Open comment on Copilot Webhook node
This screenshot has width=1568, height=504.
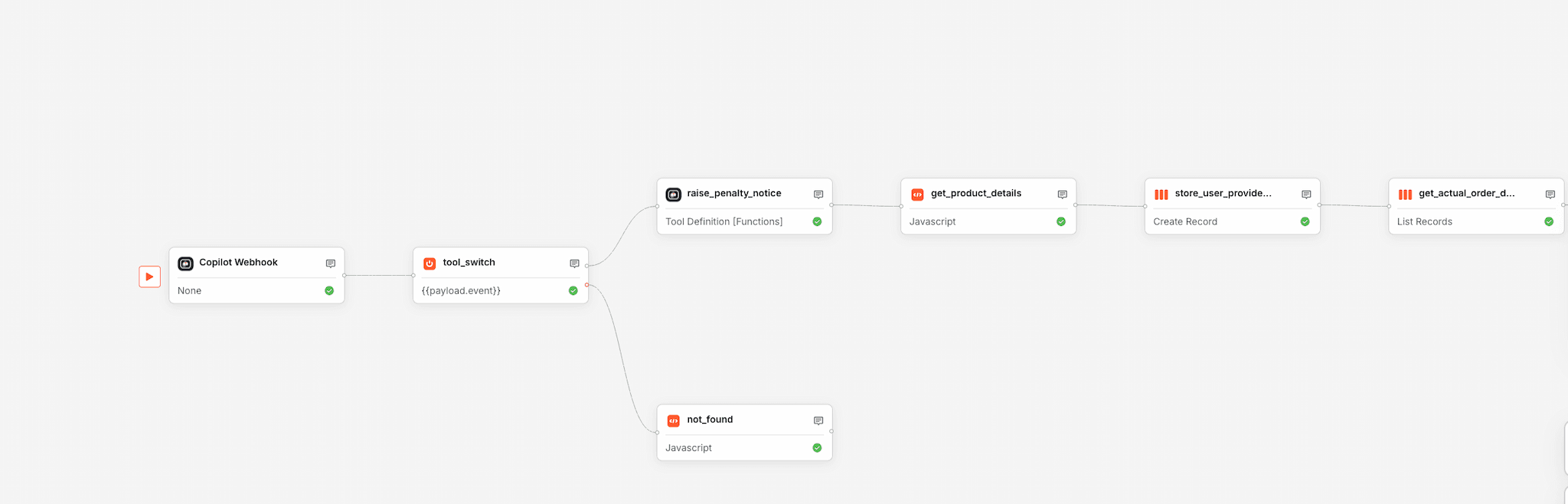point(331,263)
